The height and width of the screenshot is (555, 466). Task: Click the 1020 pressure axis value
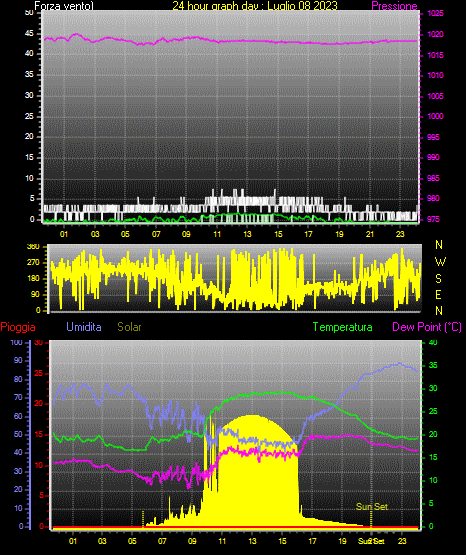(435, 34)
